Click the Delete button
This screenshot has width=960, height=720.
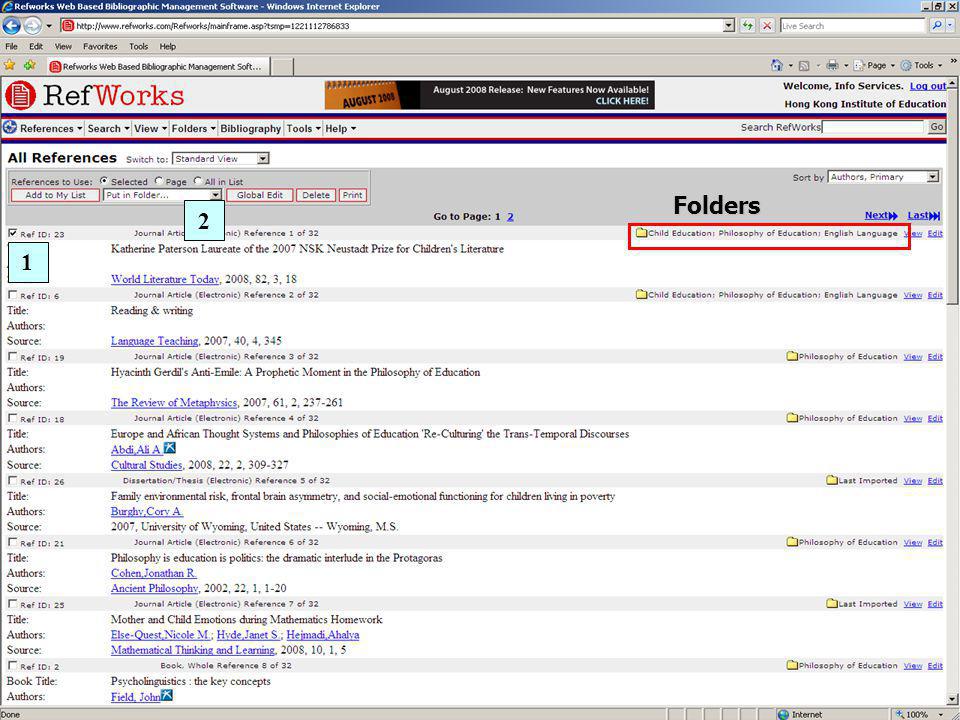(316, 195)
